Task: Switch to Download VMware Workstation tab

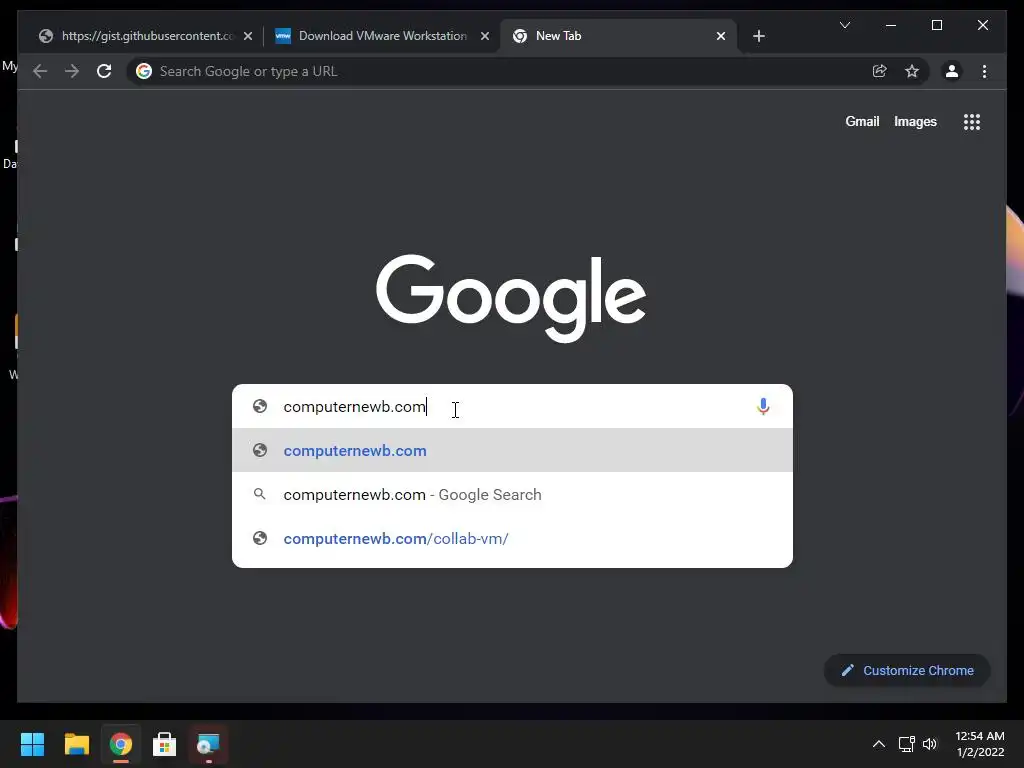Action: point(382,36)
